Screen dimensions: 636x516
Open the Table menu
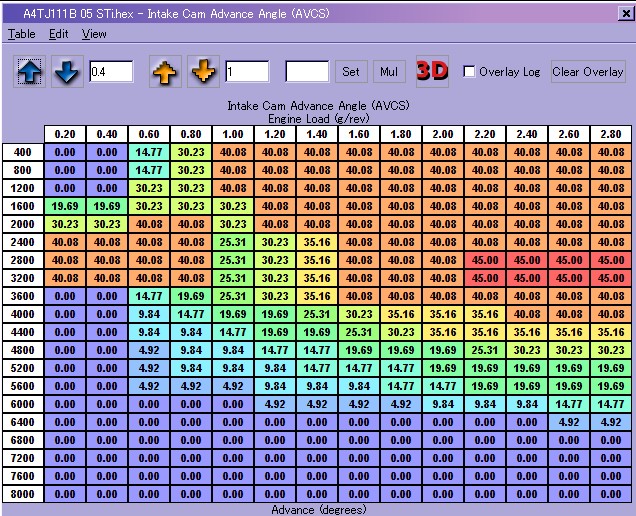click(21, 34)
